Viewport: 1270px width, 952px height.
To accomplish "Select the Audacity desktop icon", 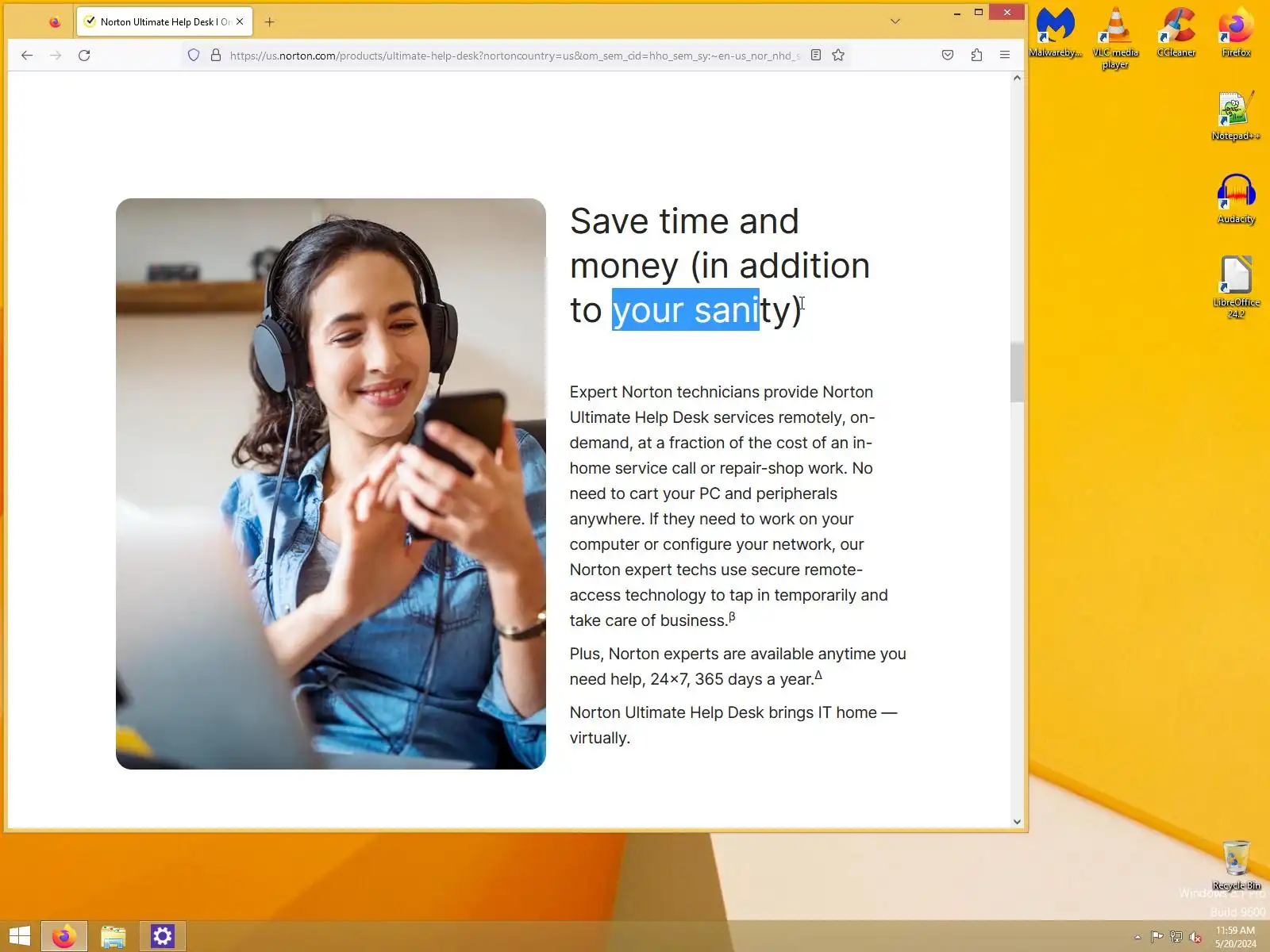I will point(1236,199).
